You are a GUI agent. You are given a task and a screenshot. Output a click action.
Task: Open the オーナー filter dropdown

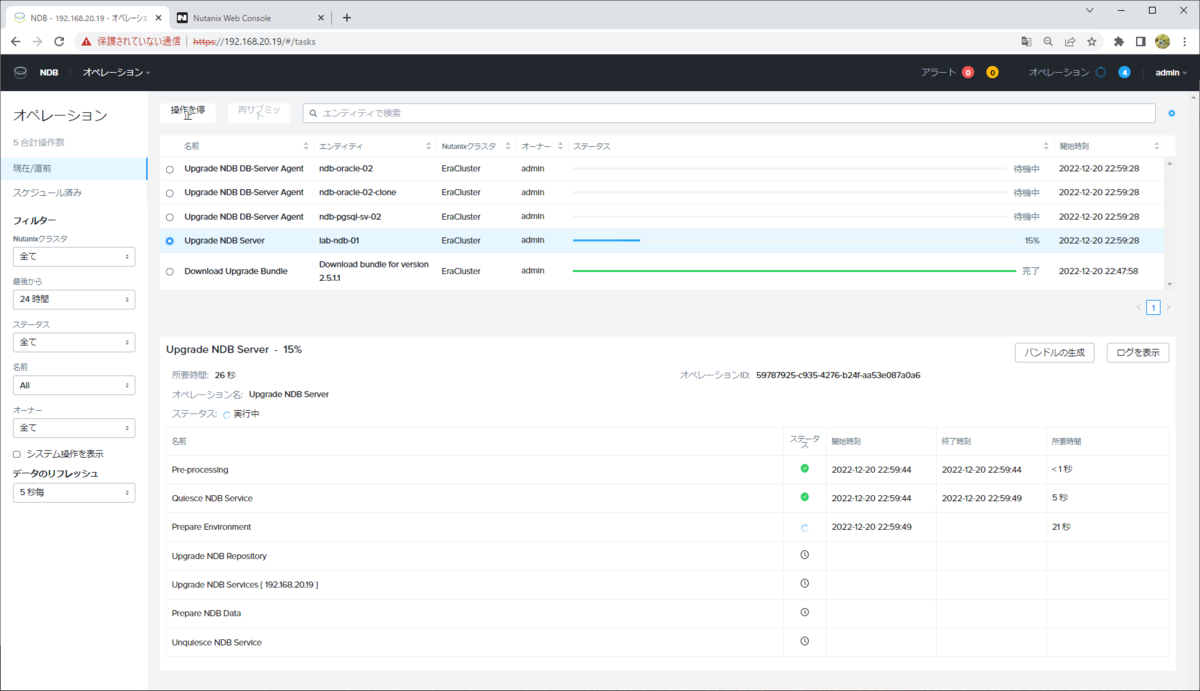(x=74, y=428)
